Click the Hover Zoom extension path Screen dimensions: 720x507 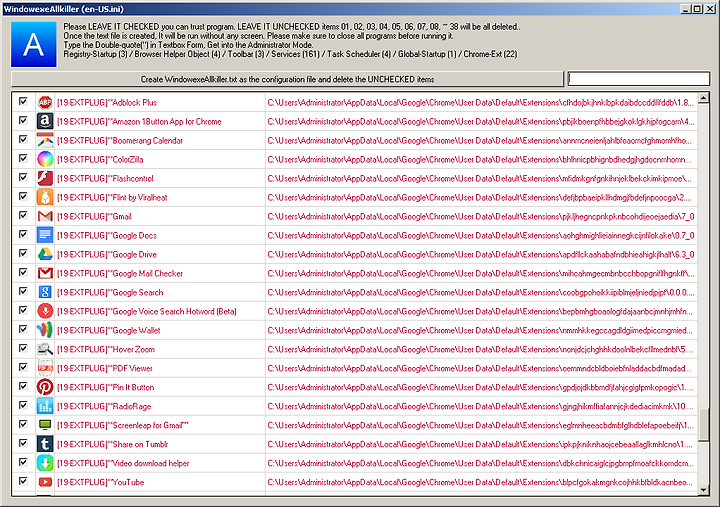click(481, 349)
